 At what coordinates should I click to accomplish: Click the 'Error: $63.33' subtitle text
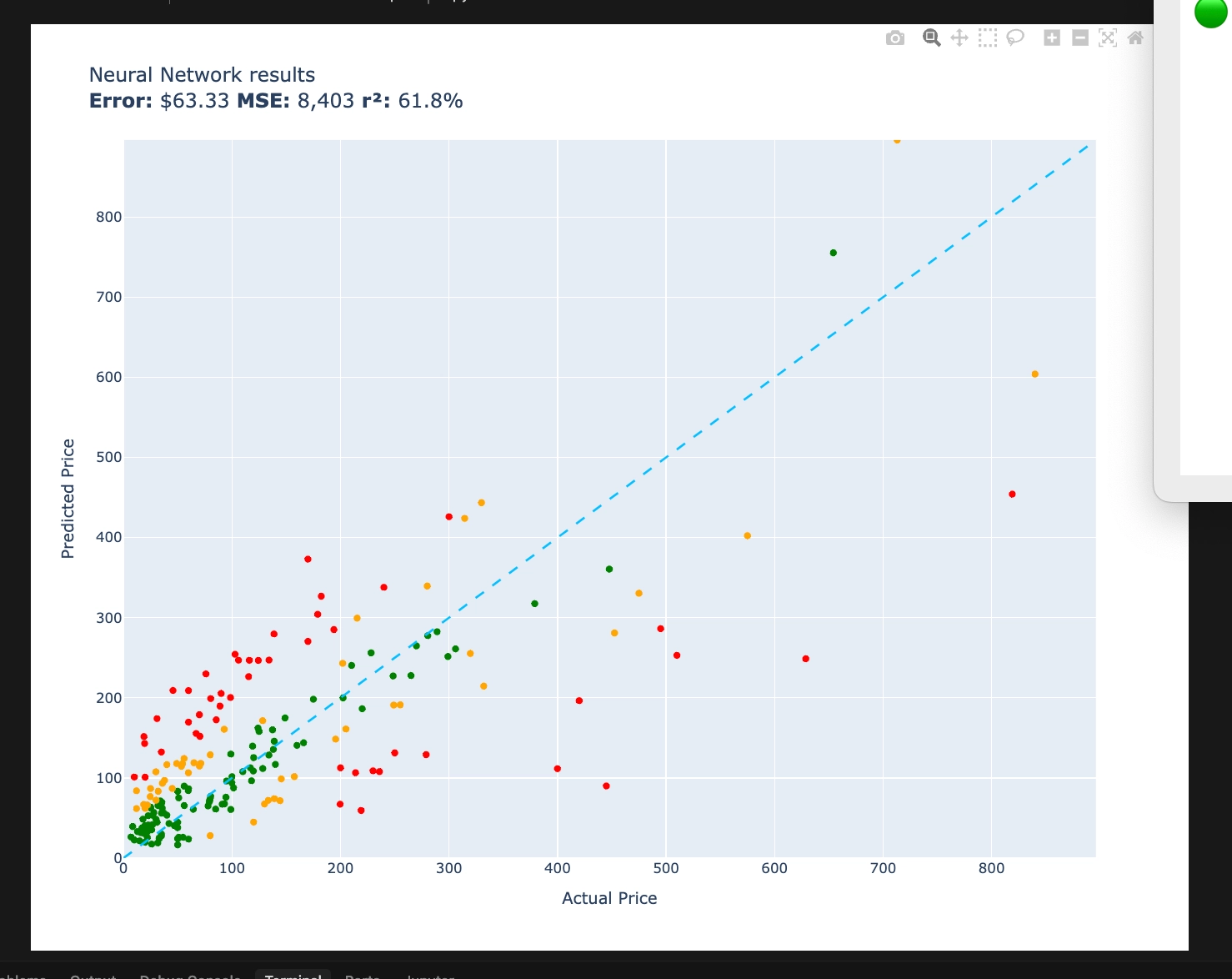coord(159,101)
